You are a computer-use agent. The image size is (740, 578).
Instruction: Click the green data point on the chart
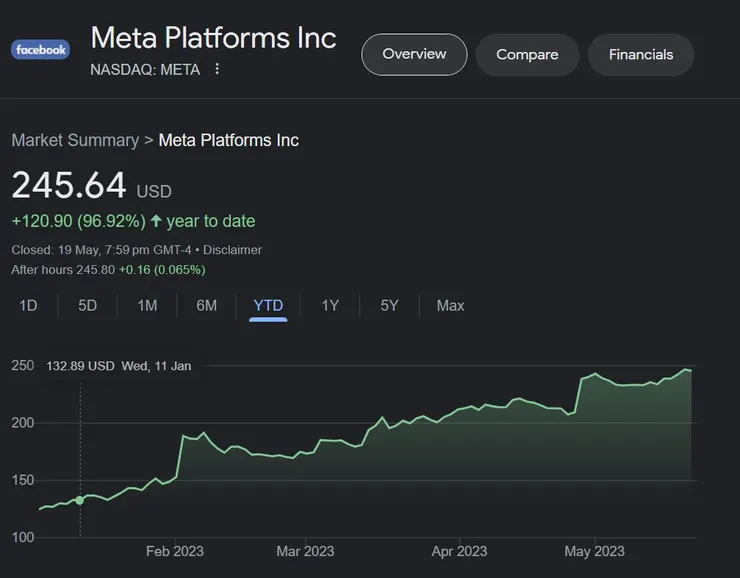click(x=80, y=500)
